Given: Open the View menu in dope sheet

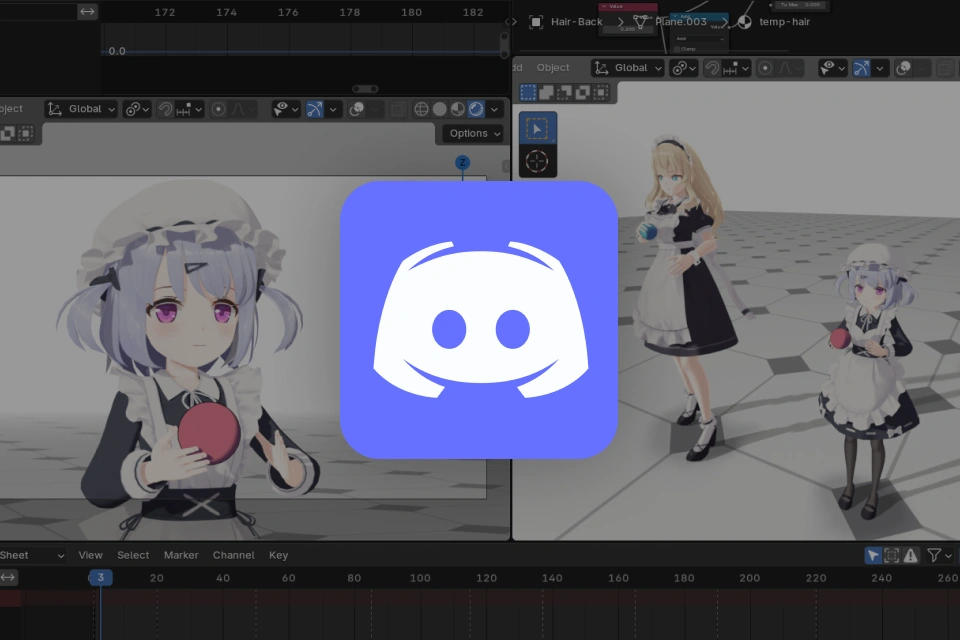Looking at the screenshot, I should pyautogui.click(x=91, y=555).
